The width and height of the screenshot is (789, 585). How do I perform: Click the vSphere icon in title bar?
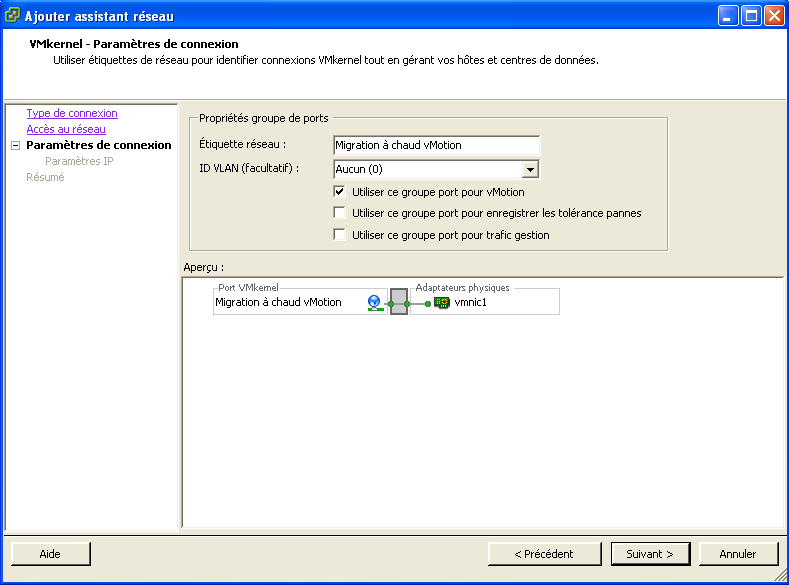point(13,15)
